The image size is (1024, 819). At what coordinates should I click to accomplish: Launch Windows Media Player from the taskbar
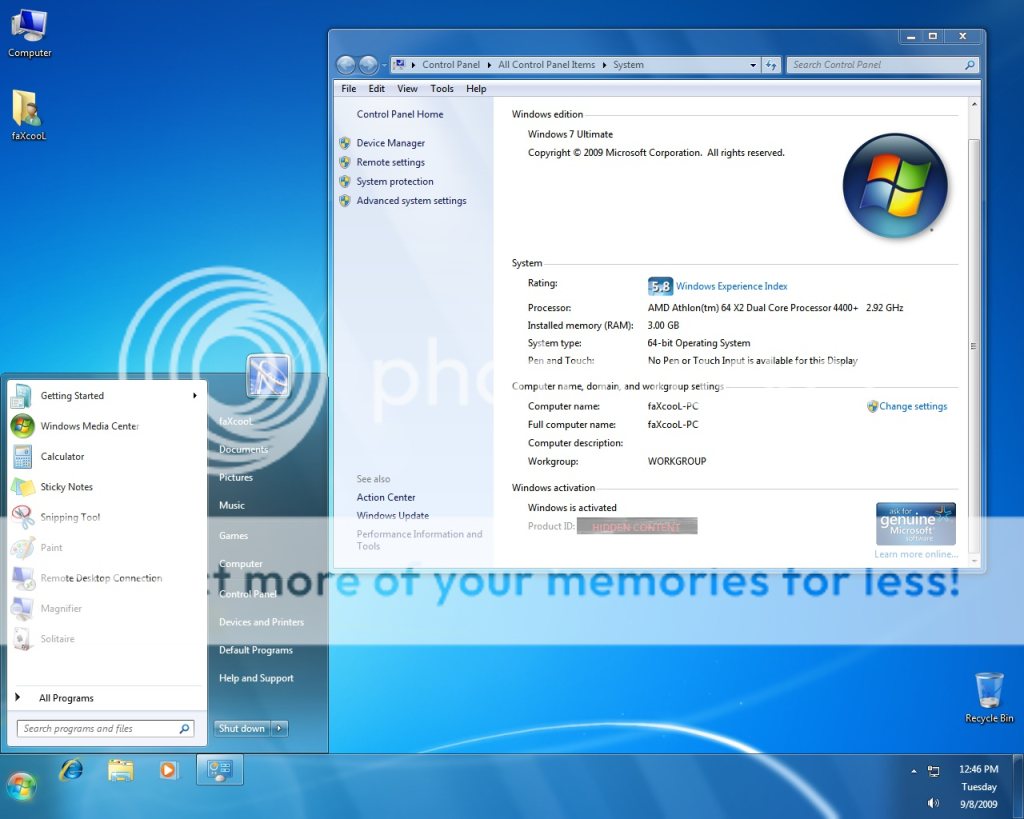pos(168,771)
